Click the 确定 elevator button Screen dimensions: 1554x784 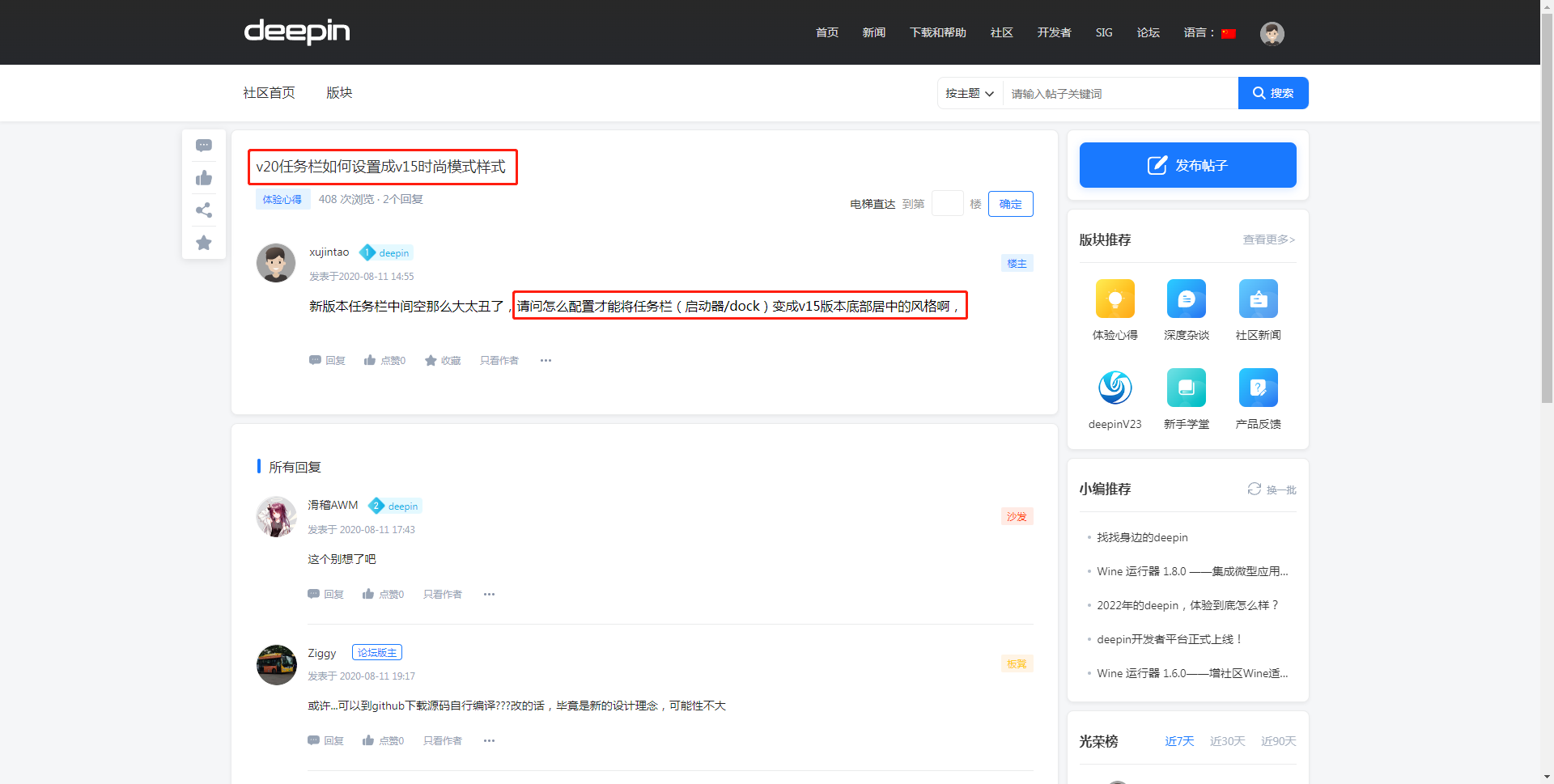1011,204
